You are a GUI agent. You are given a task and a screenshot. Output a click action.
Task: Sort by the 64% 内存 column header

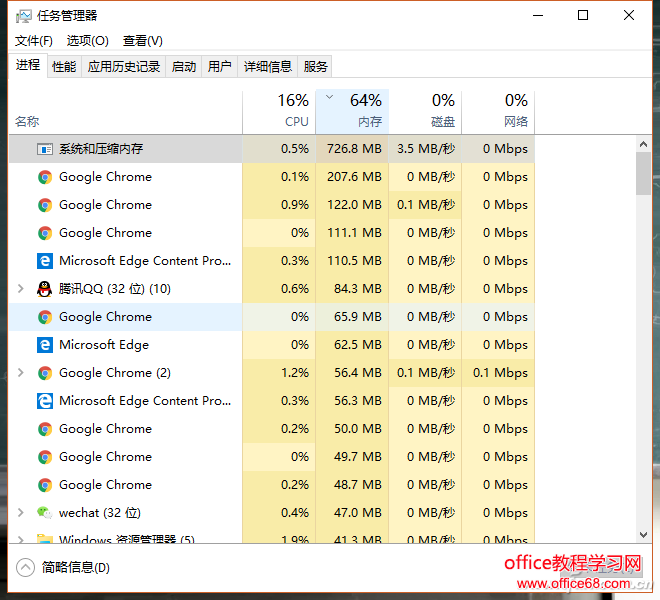(352, 112)
